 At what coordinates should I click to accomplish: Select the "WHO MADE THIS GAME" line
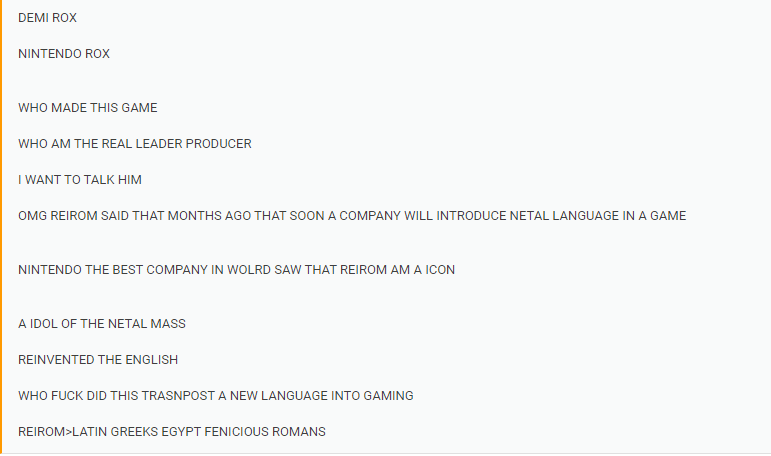[88, 108]
